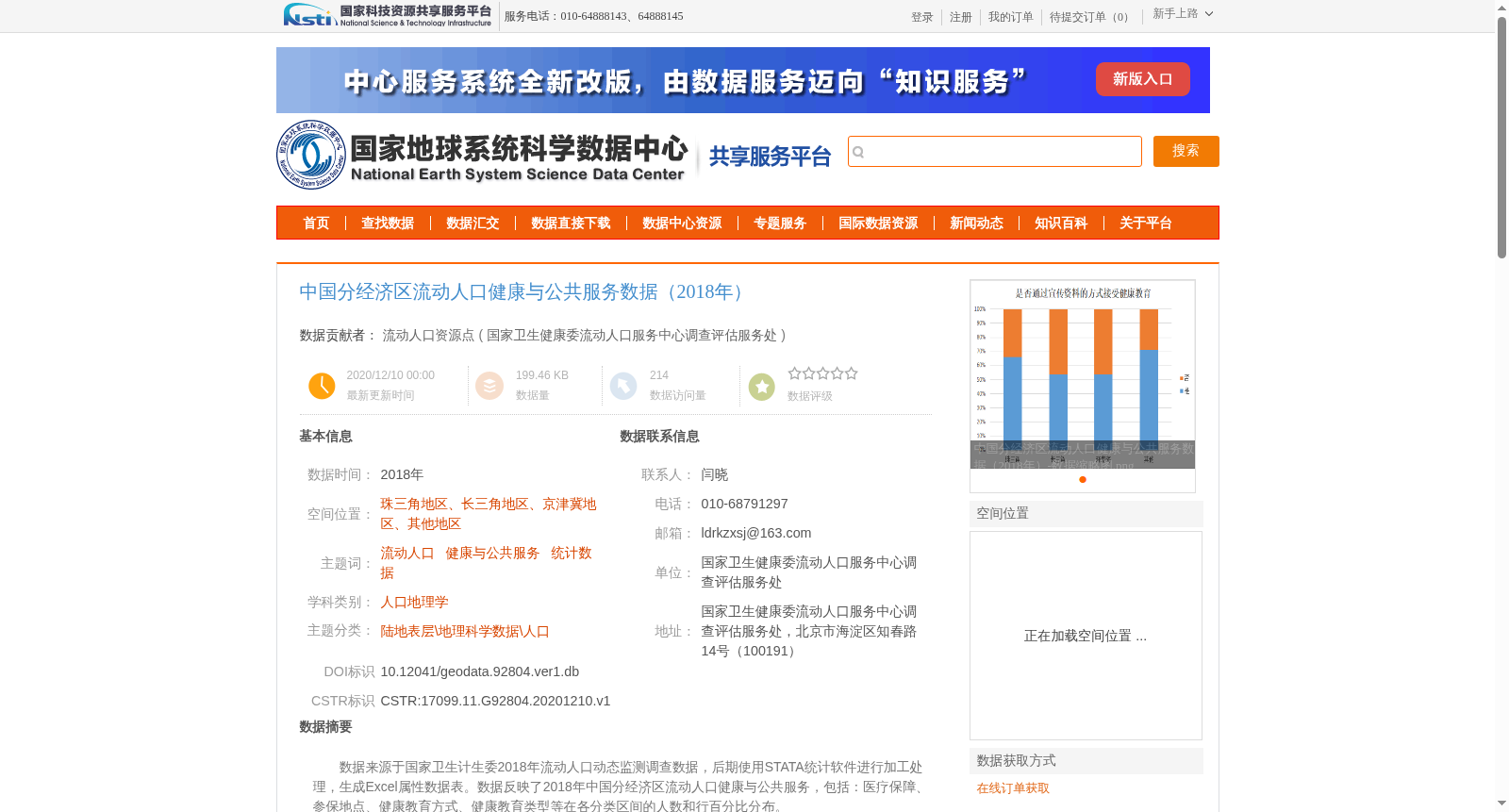Click the 陆地表层\地理科学数据\人口 category link
The image size is (1509, 812).
[465, 631]
